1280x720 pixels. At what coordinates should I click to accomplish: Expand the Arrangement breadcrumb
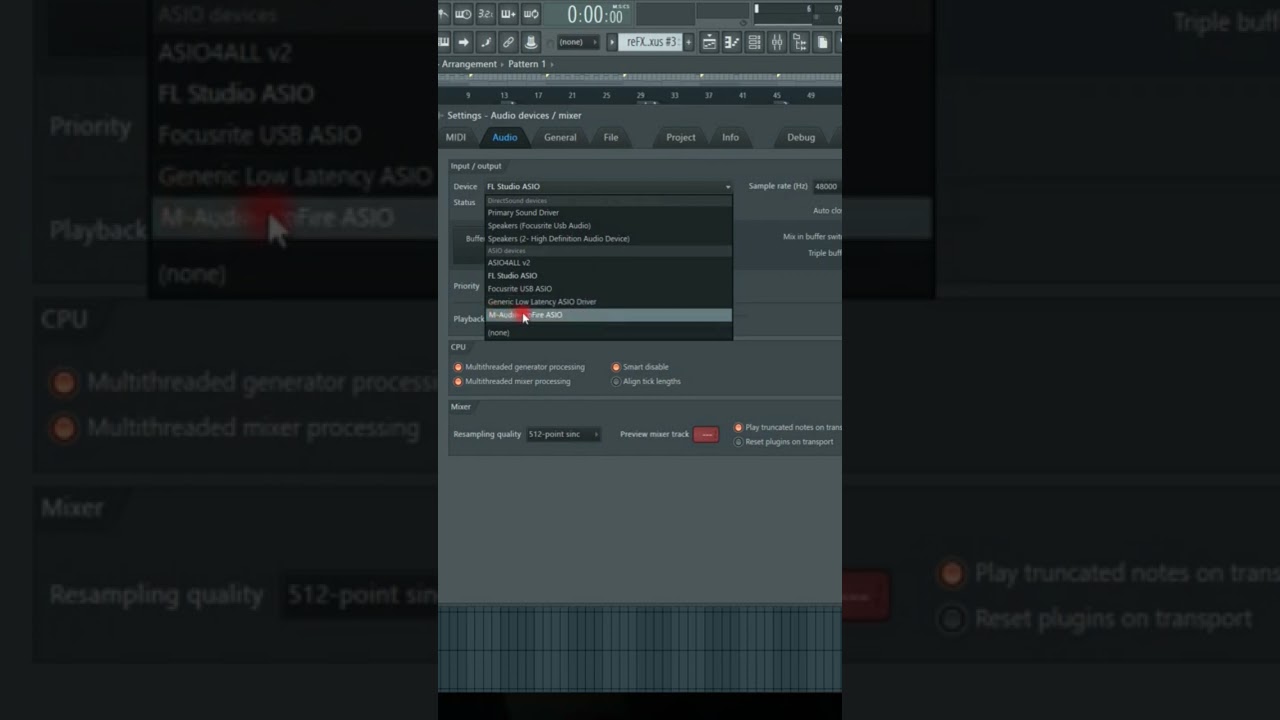pos(469,64)
